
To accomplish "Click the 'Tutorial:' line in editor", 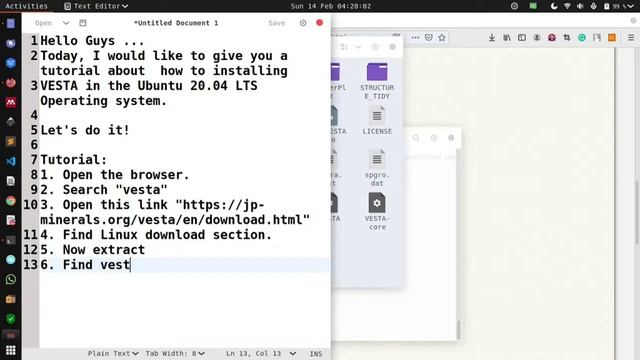I will pos(73,160).
